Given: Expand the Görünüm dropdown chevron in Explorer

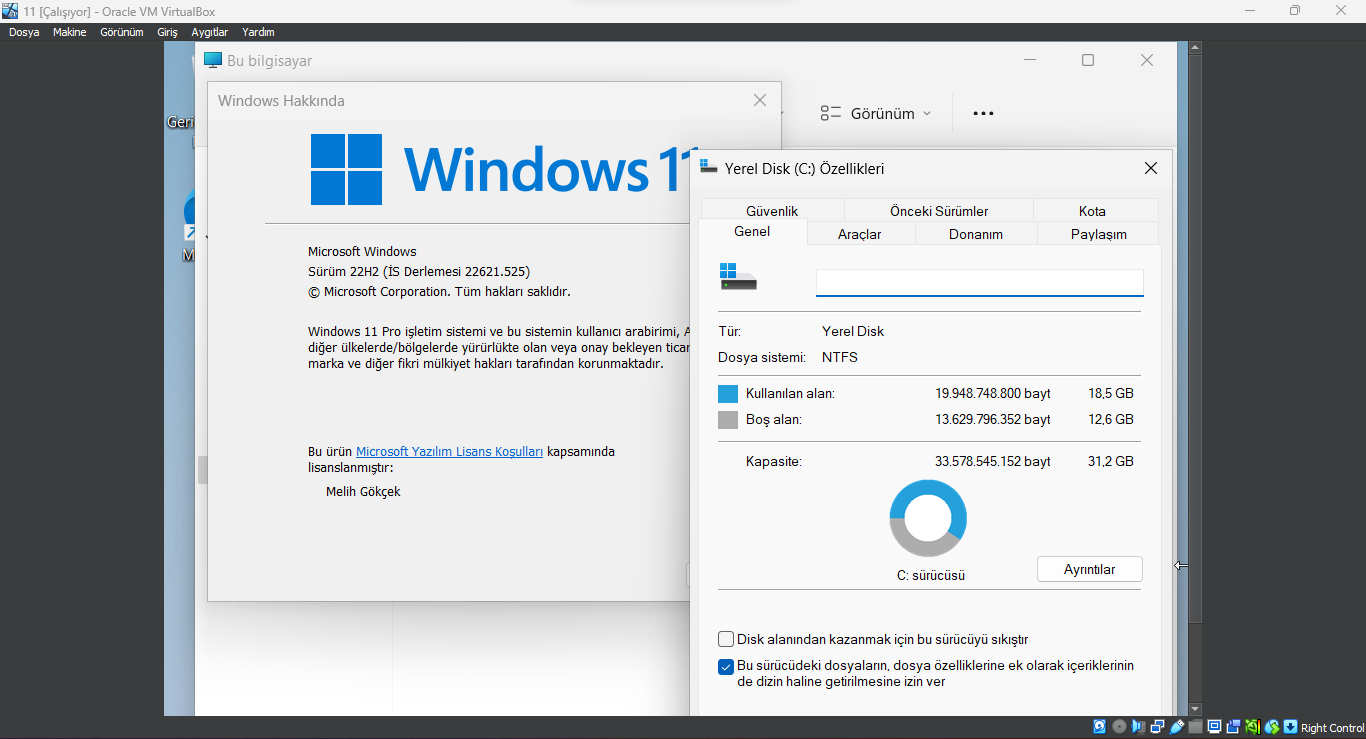Looking at the screenshot, I should coord(927,114).
